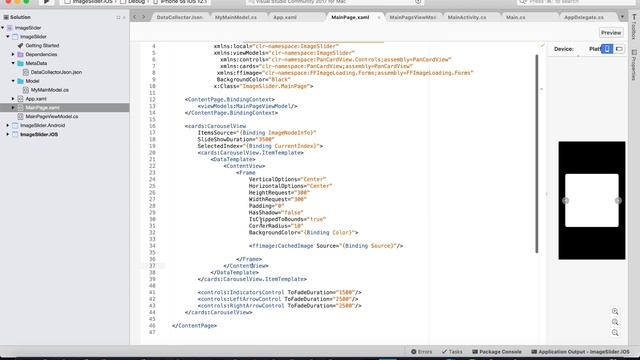Switch to the AppDelegate.cs tab
Image resolution: width=640 pixels, height=360 pixels.
584,17
